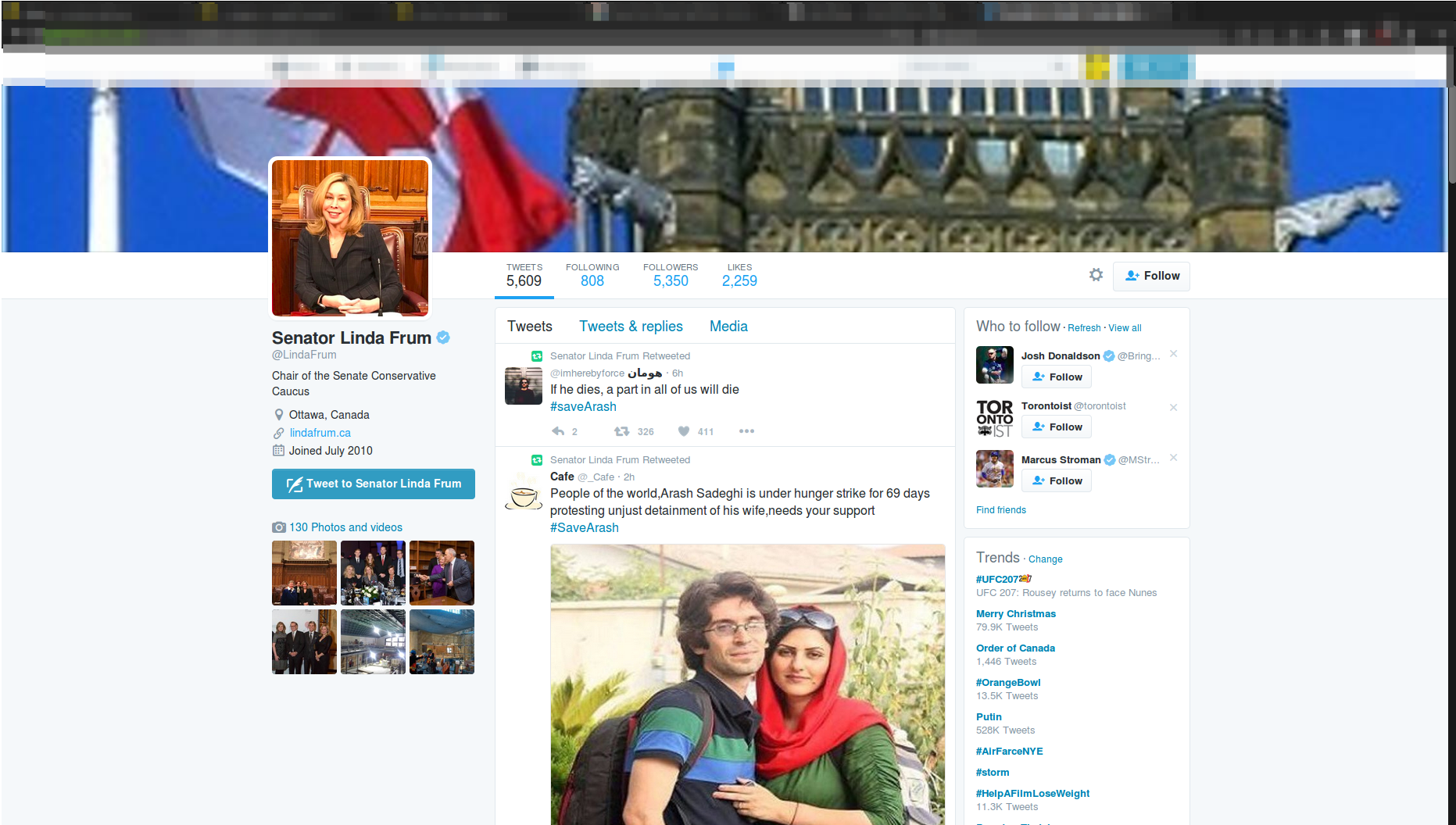Image resolution: width=1456 pixels, height=825 pixels.
Task: Follow Senator Linda Frum
Action: 1151,276
